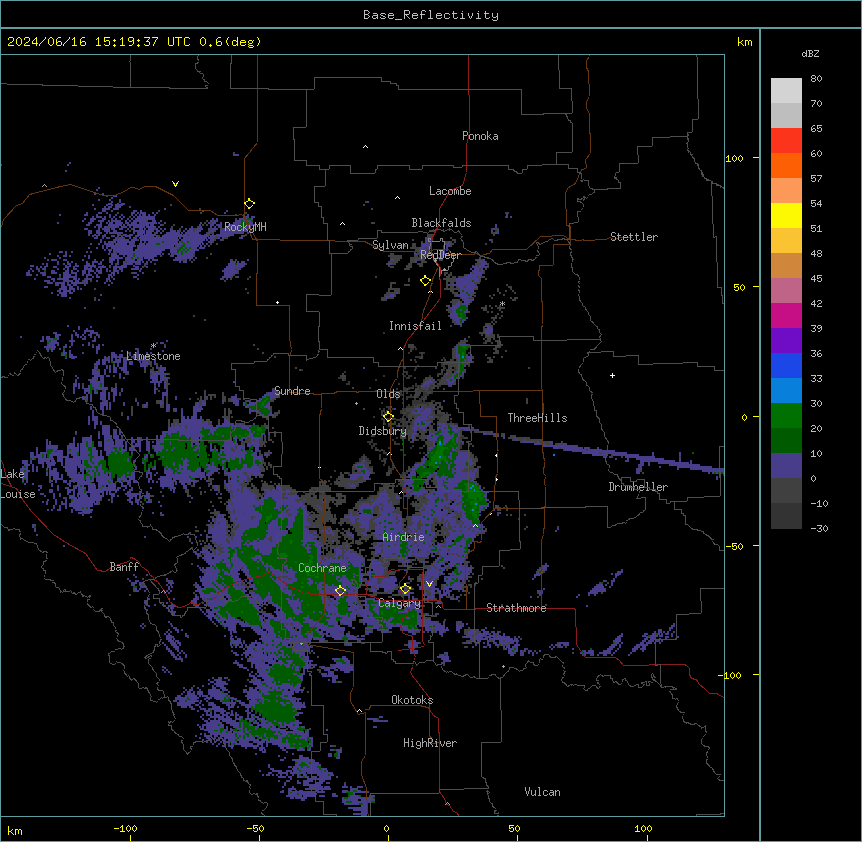Click the km unit label at bottom-left axis
The width and height of the screenshot is (862, 842).
15,831
